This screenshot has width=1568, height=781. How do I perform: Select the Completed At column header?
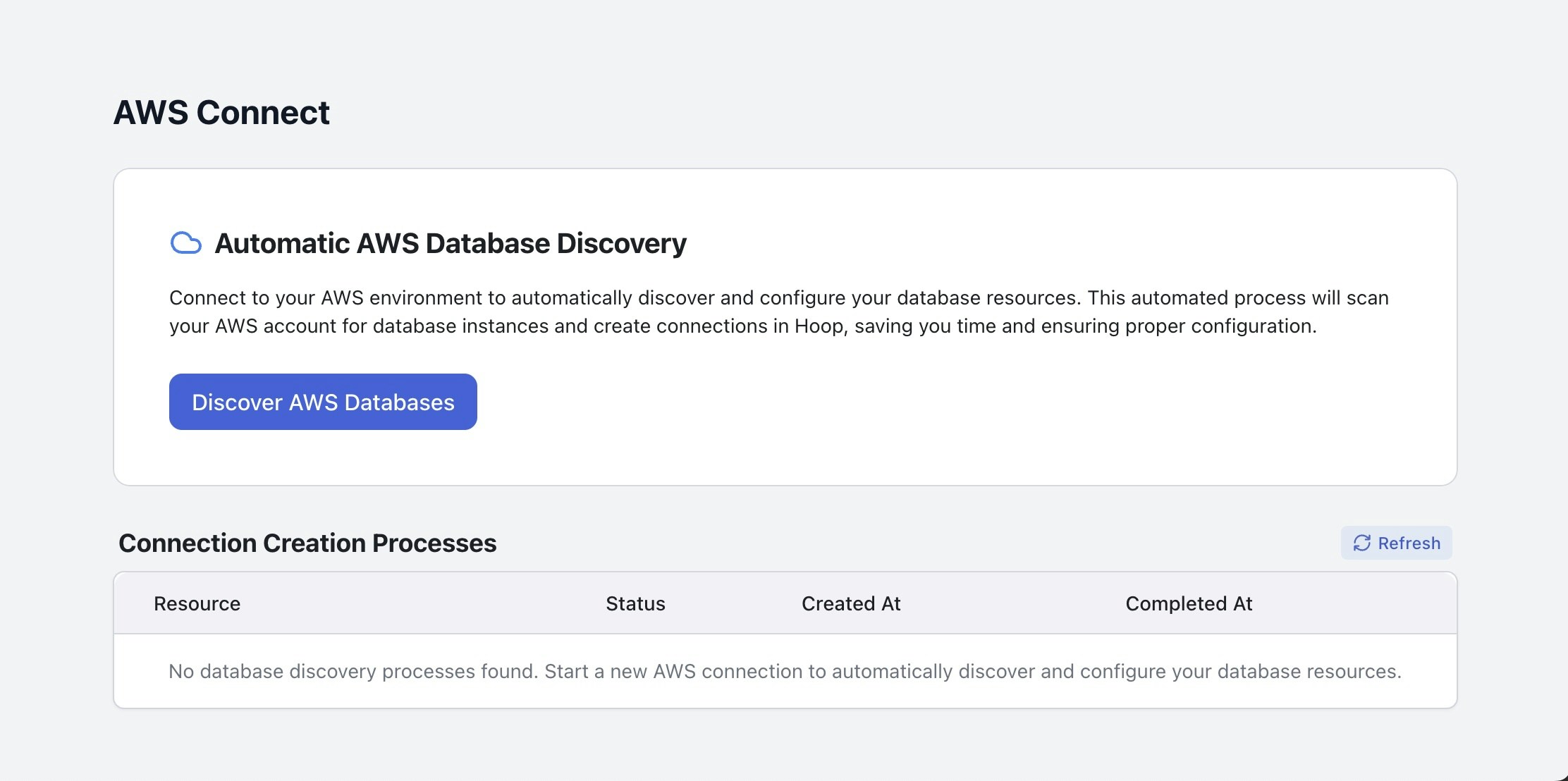coord(1189,603)
